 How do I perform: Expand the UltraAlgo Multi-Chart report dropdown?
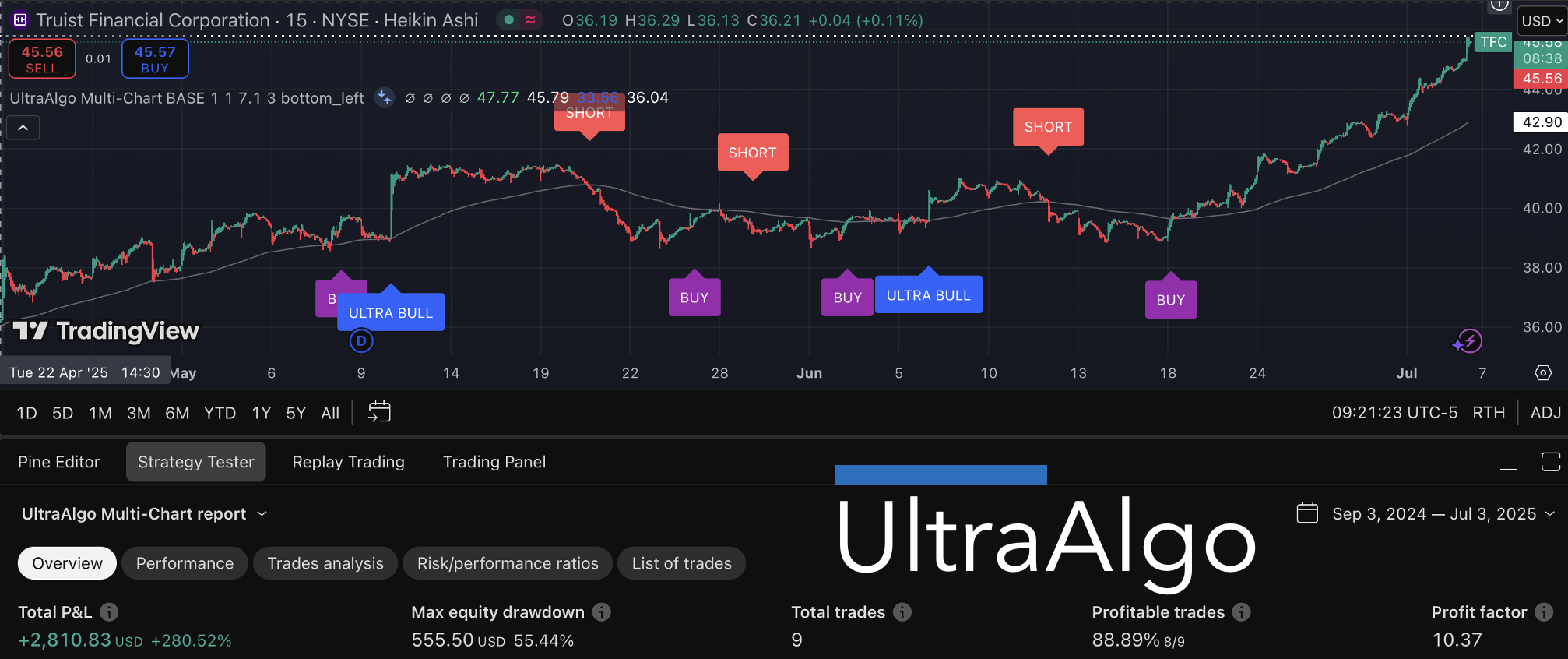coord(144,513)
